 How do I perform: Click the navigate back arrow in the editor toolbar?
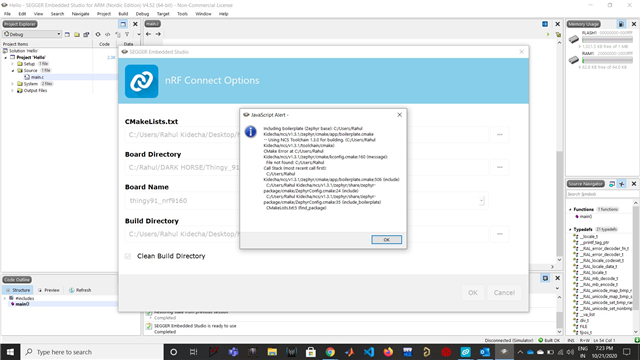(x=148, y=34)
